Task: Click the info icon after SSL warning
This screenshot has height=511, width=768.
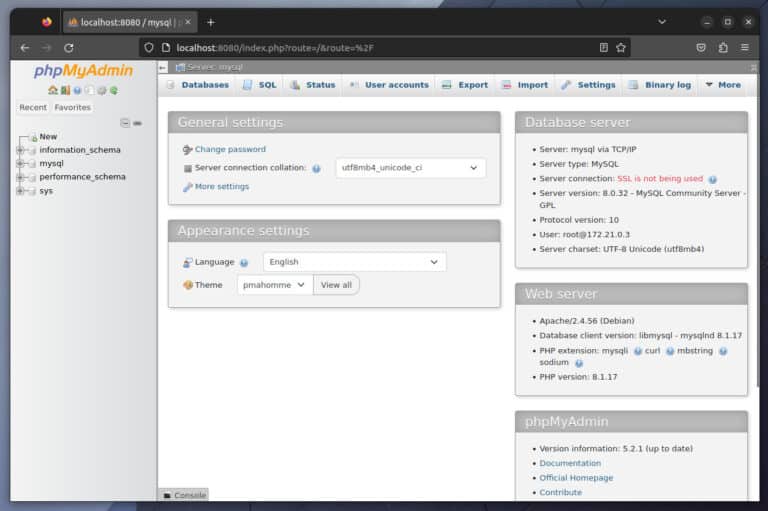Action: click(713, 179)
